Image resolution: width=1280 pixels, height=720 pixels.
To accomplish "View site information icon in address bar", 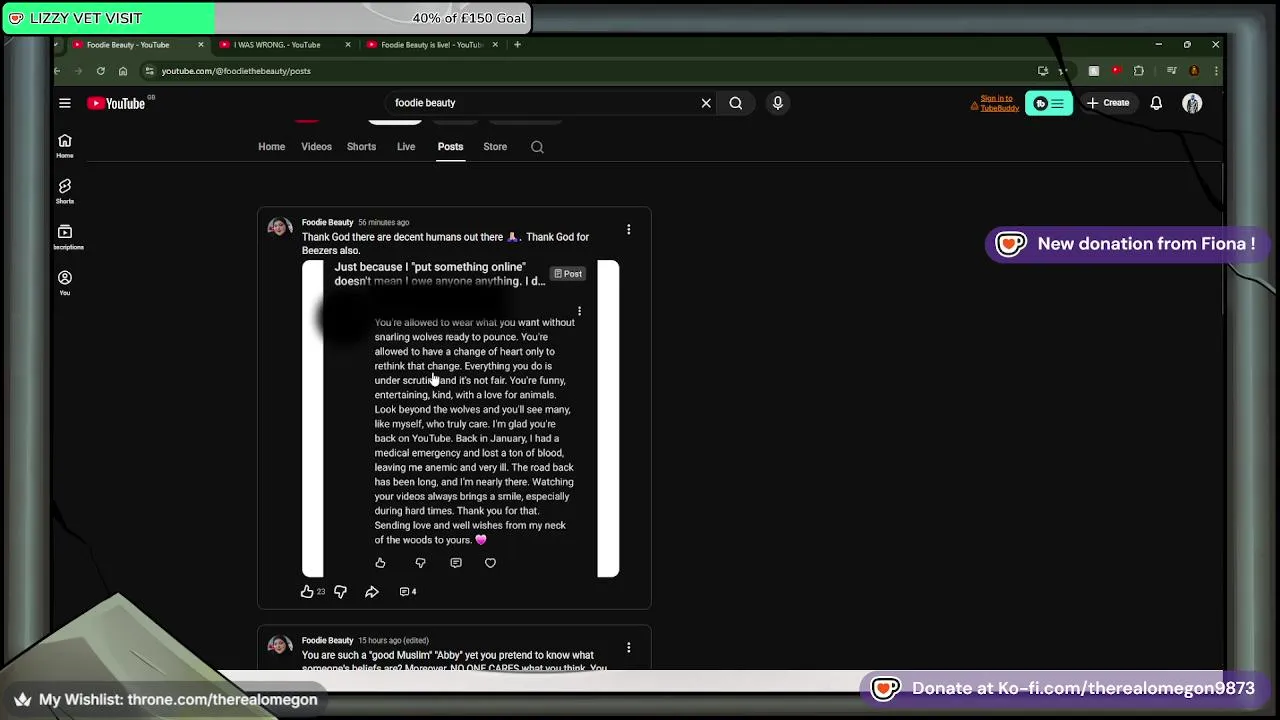I will [149, 71].
